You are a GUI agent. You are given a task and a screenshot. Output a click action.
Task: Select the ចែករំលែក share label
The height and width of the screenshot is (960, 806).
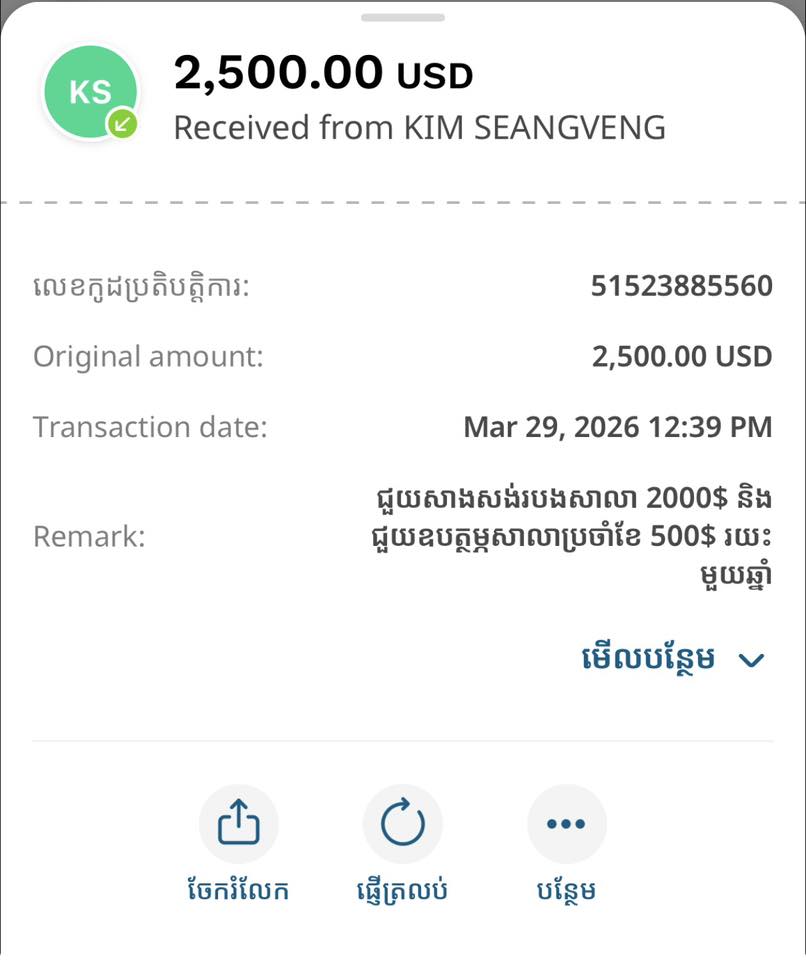coord(238,890)
